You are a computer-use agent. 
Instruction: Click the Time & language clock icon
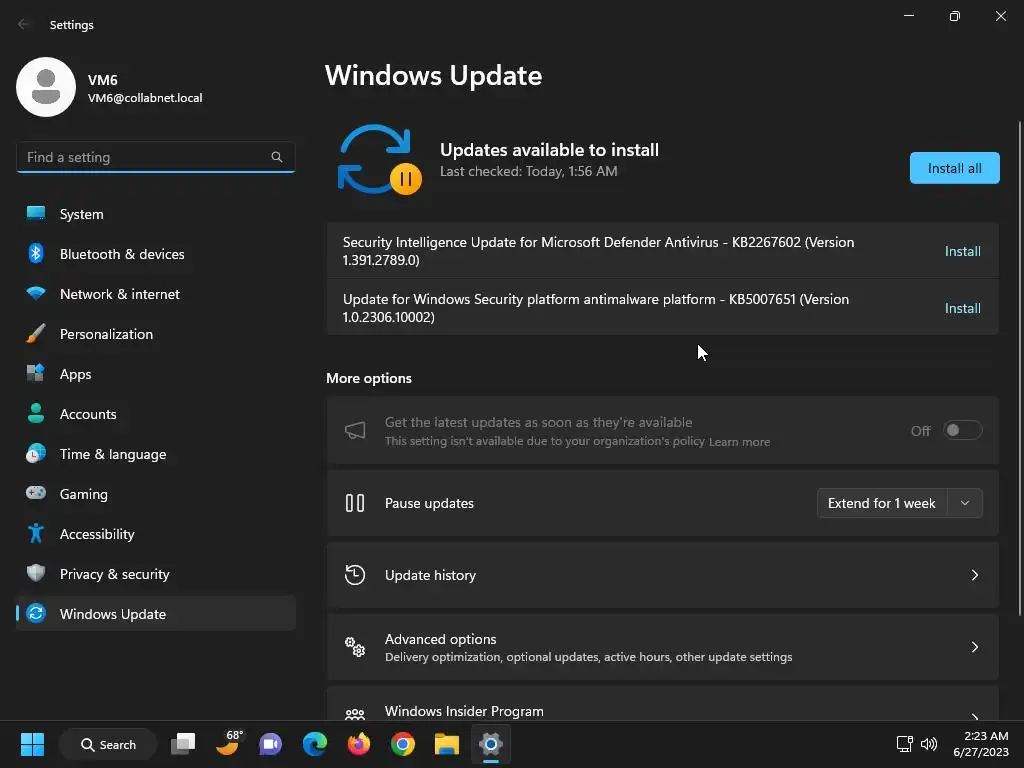[36, 453]
